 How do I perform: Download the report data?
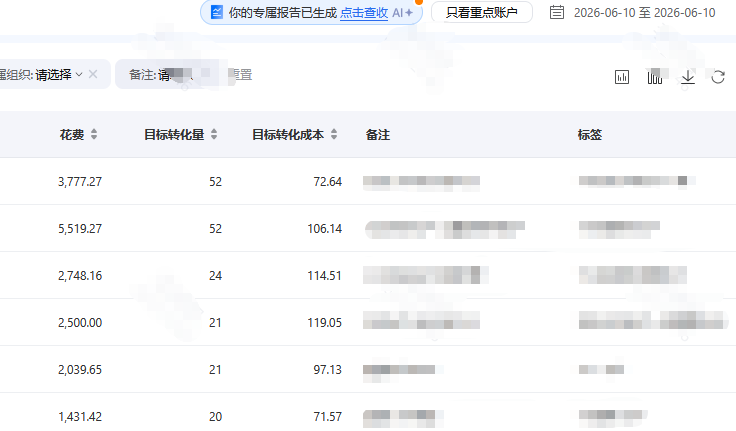[x=688, y=77]
